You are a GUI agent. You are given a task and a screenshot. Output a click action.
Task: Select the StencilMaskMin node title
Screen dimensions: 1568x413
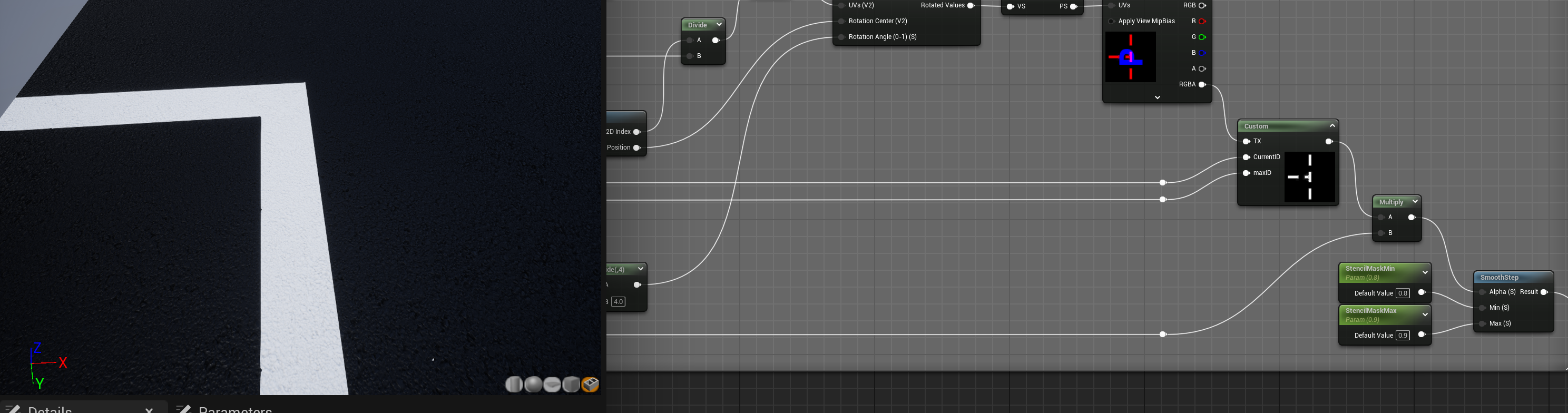coord(1370,268)
